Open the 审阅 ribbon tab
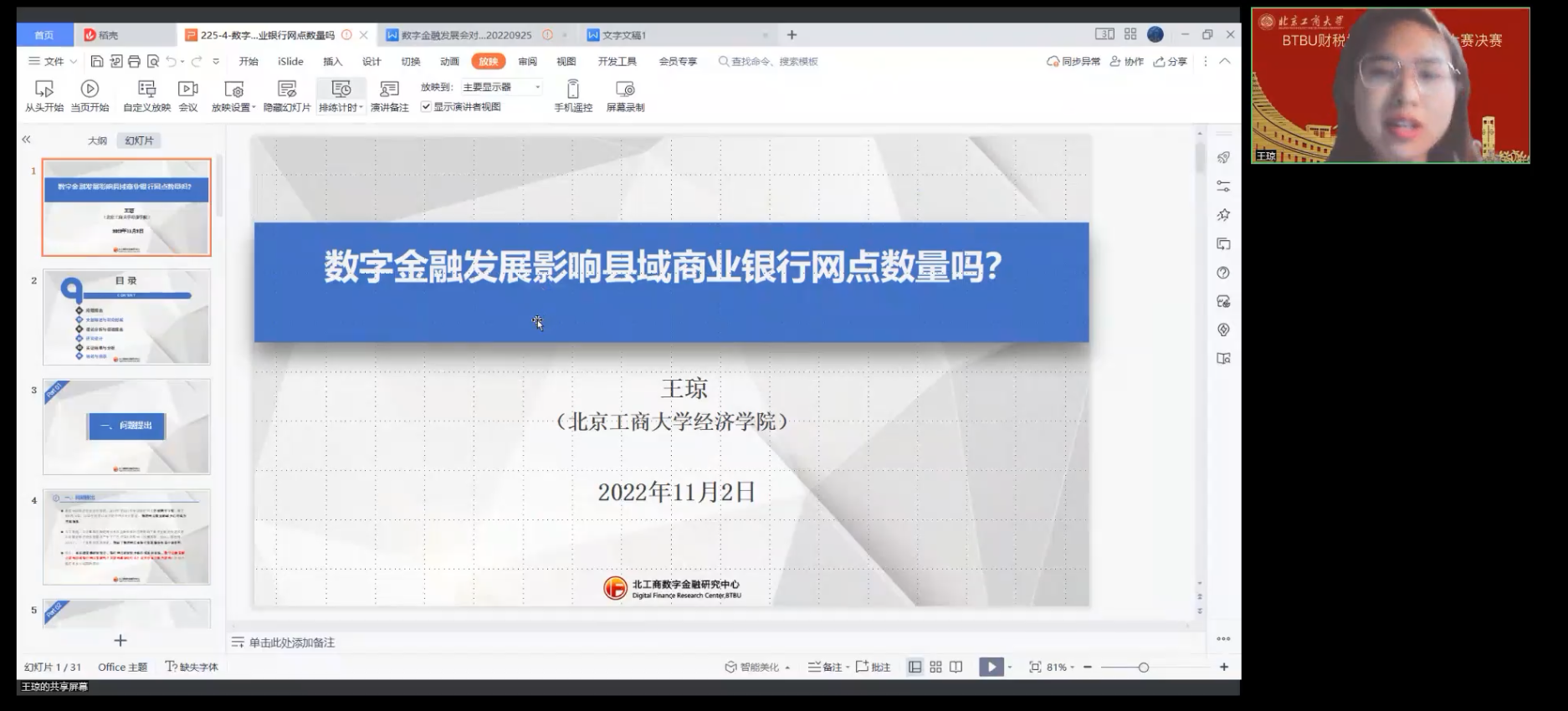Image resolution: width=1568 pixels, height=711 pixels. (527, 61)
